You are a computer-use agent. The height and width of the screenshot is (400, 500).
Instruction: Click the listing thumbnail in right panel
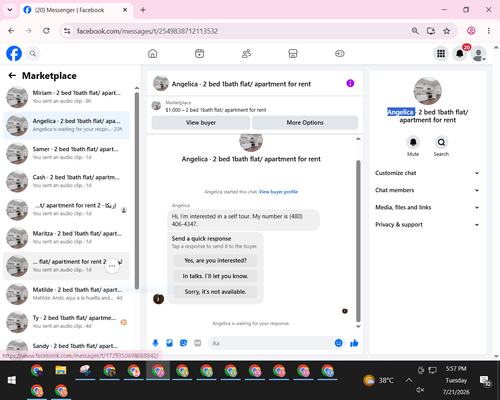click(x=428, y=91)
